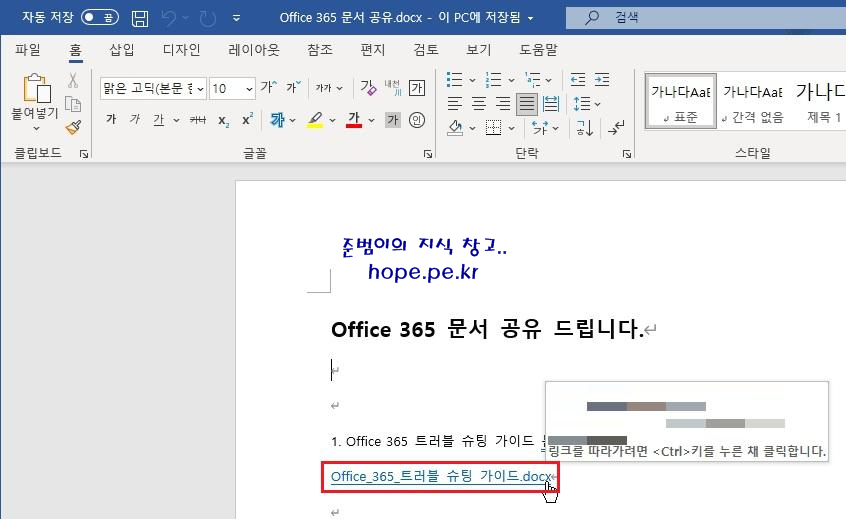Open the font name combo box
The width and height of the screenshot is (846, 519).
click(x=153, y=88)
